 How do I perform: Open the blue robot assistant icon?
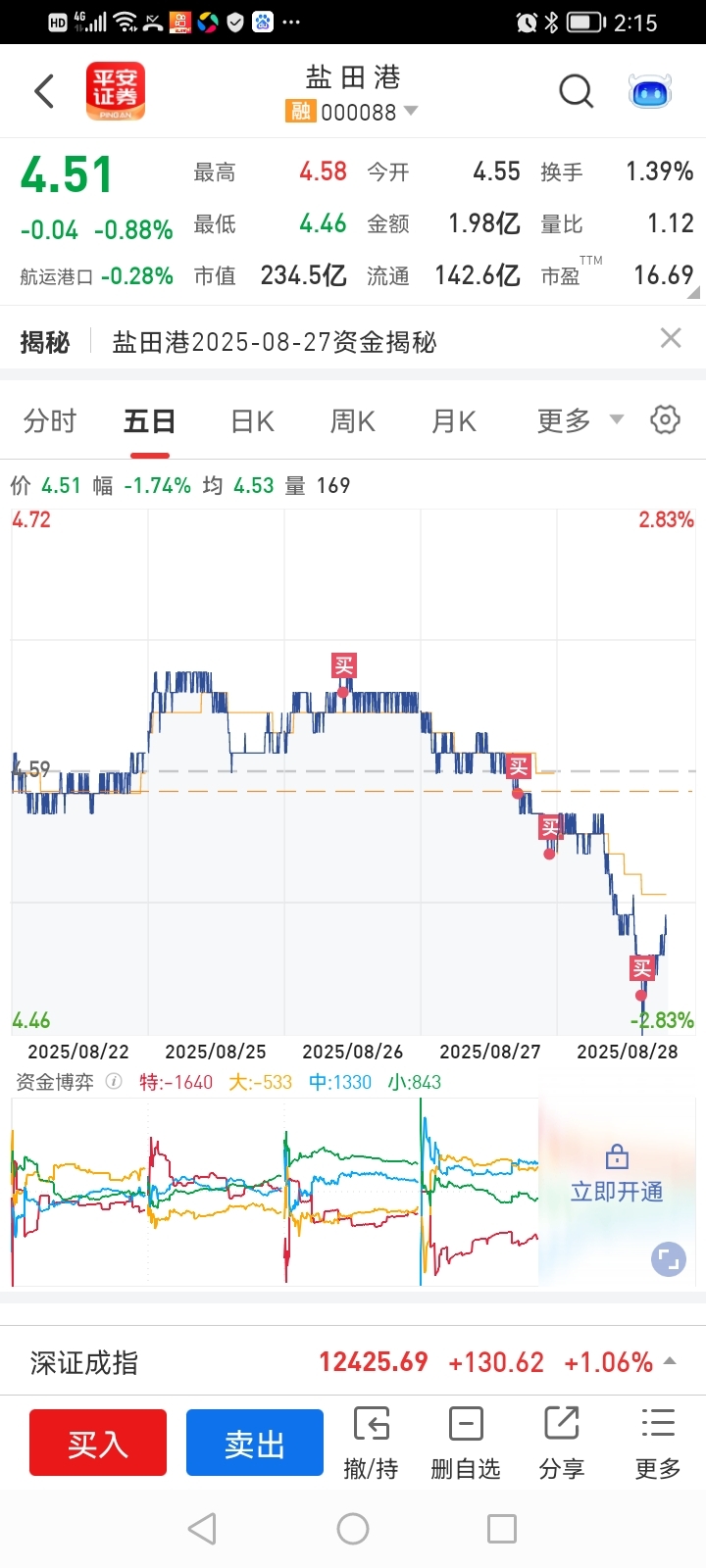point(649,92)
